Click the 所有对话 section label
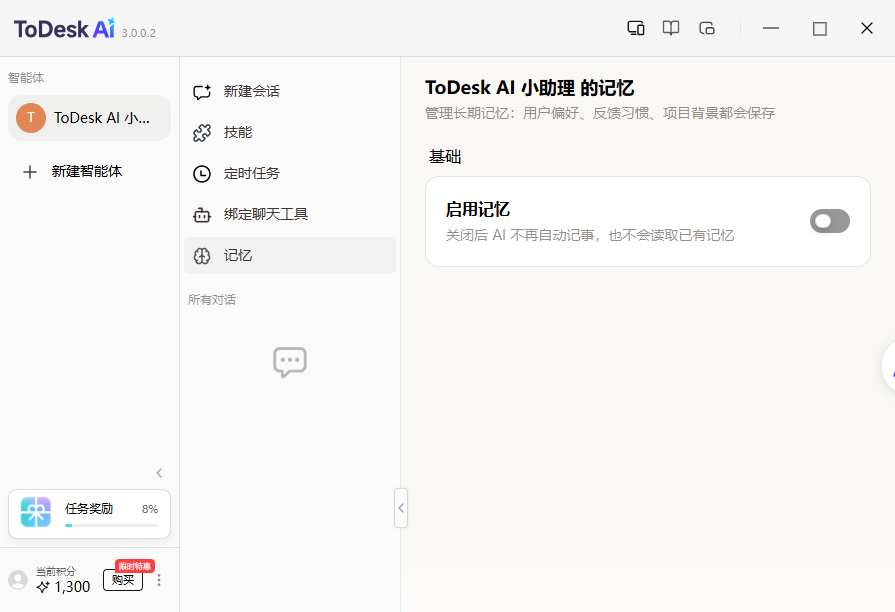 (x=212, y=300)
